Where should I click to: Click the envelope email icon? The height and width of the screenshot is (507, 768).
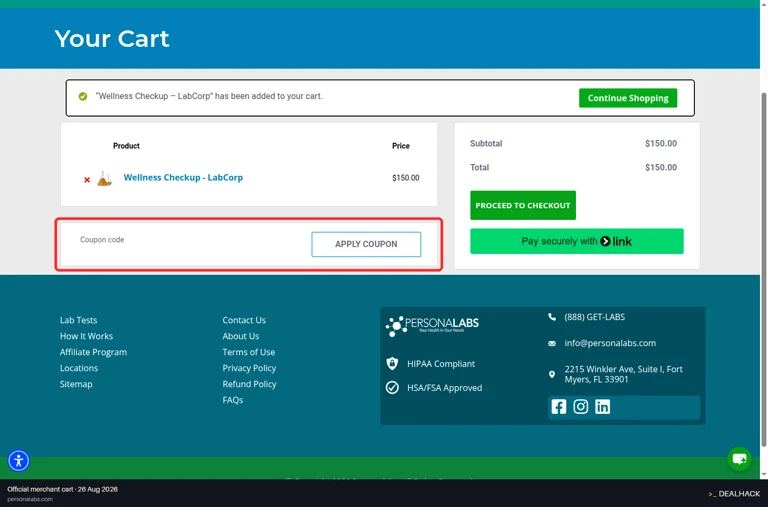pyautogui.click(x=552, y=343)
